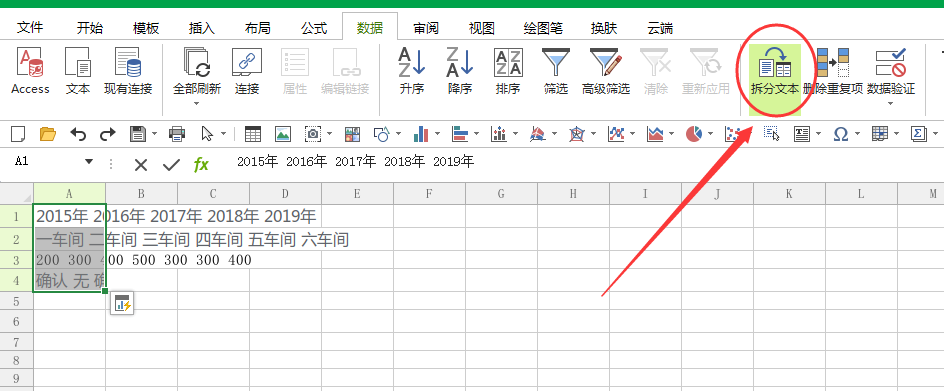The image size is (944, 391).
Task: Click the open folder icon
Action: (48, 133)
